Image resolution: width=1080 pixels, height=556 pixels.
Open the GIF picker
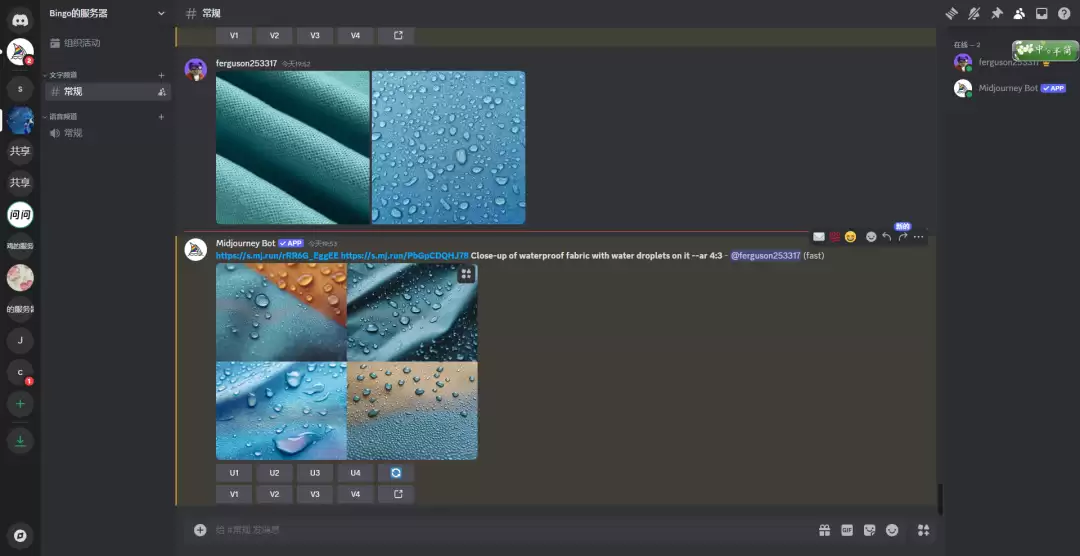pos(847,530)
